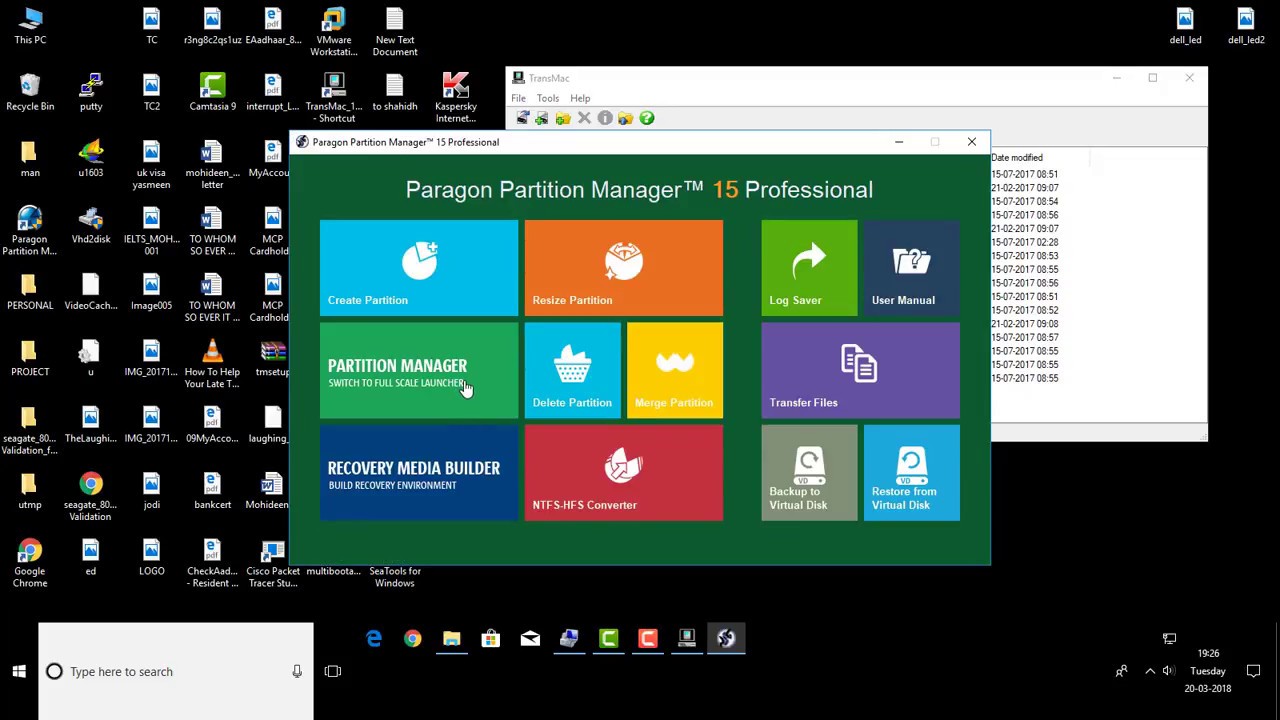Click the info icon in TransMac toolbar

605,118
